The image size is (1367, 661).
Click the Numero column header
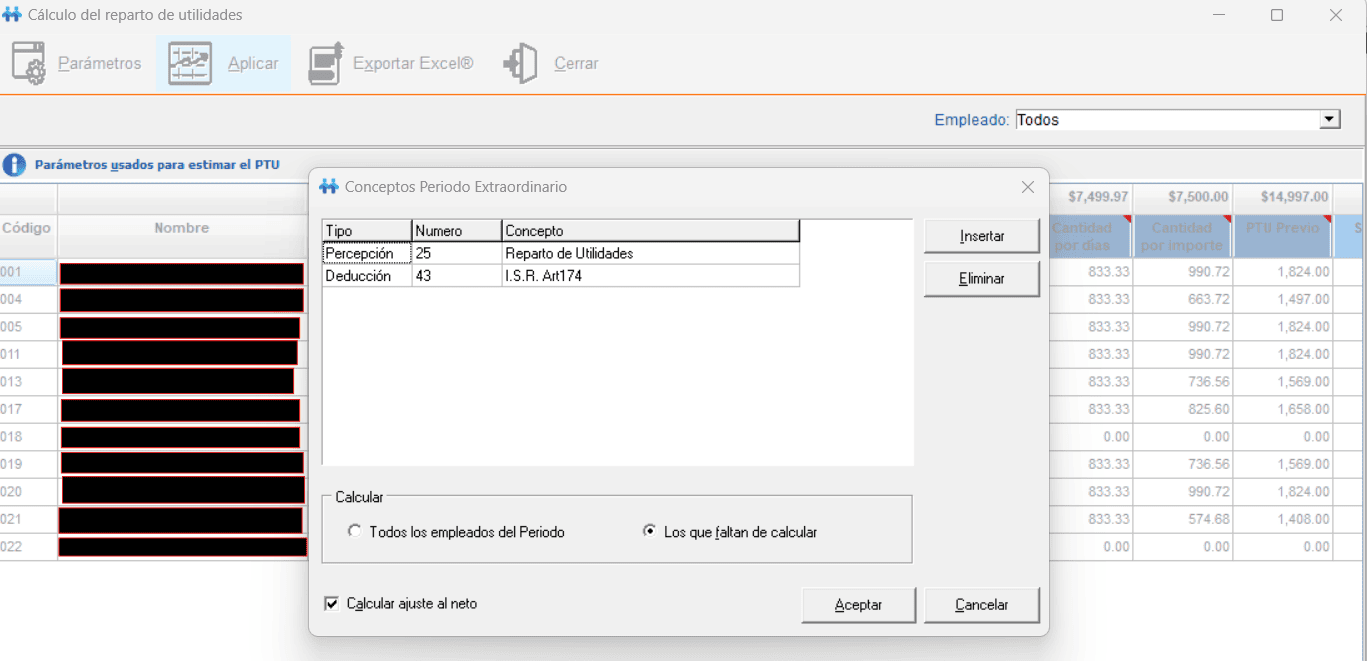point(457,231)
